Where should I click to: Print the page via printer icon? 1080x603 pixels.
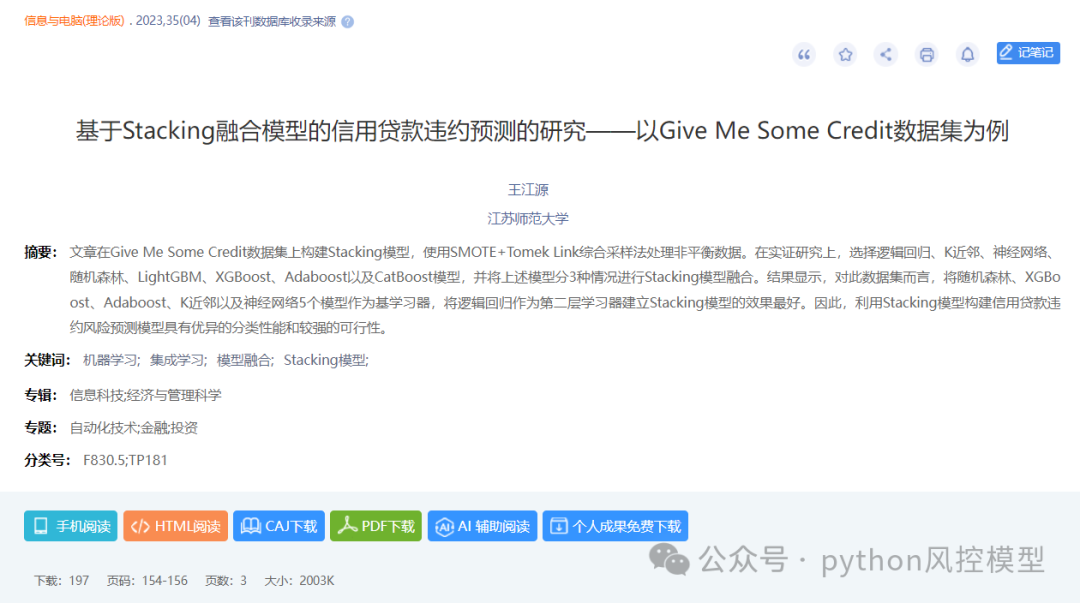(926, 54)
